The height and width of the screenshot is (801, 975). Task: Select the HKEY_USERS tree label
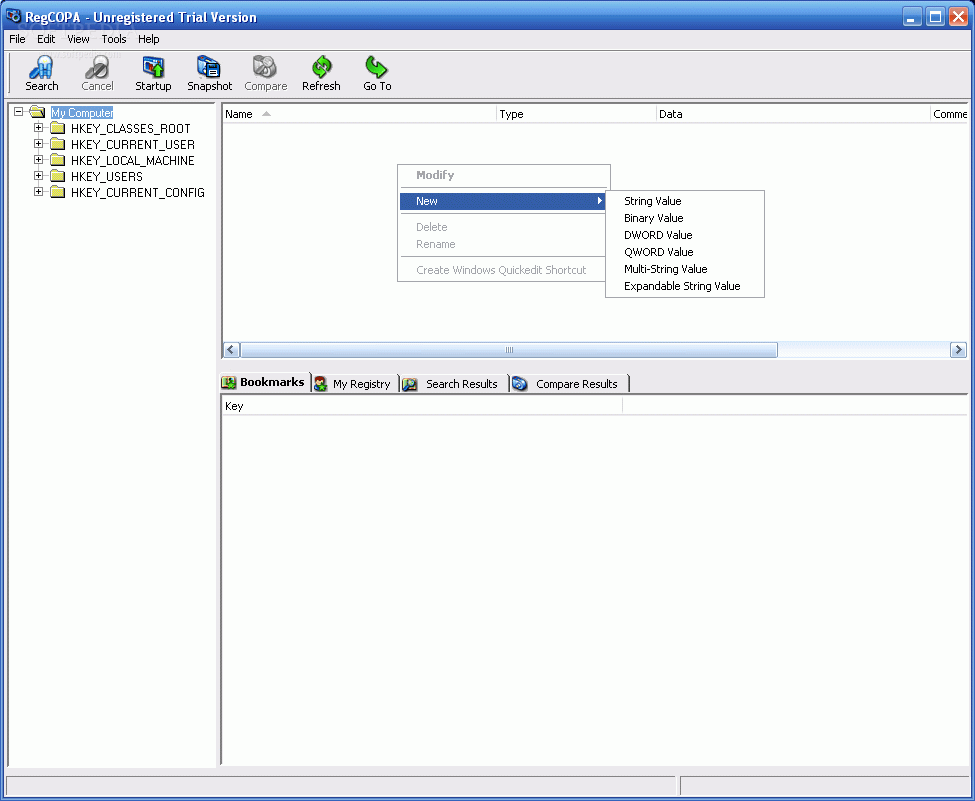pos(106,177)
